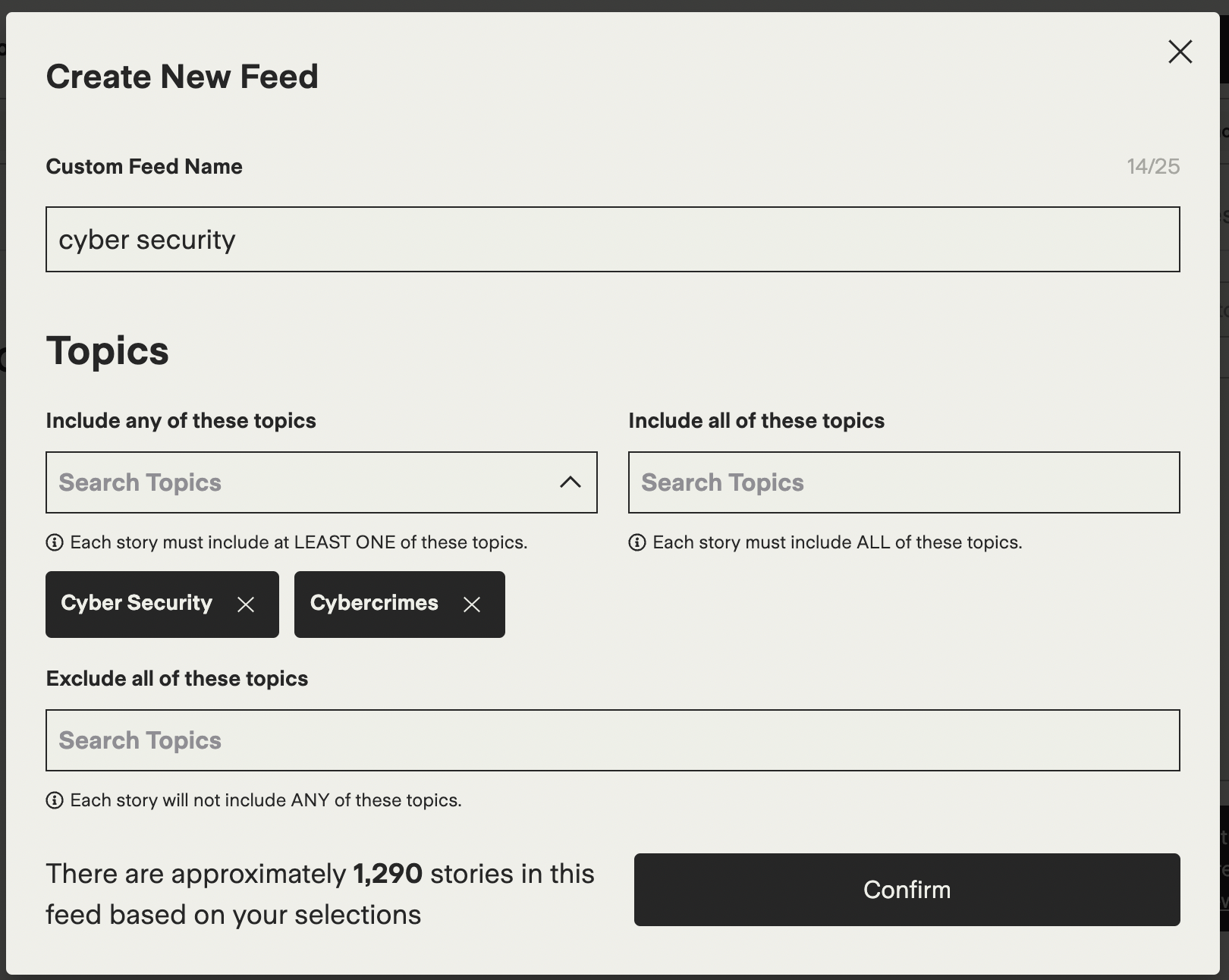Click info icon beside LEAST ONE hint

click(x=55, y=542)
